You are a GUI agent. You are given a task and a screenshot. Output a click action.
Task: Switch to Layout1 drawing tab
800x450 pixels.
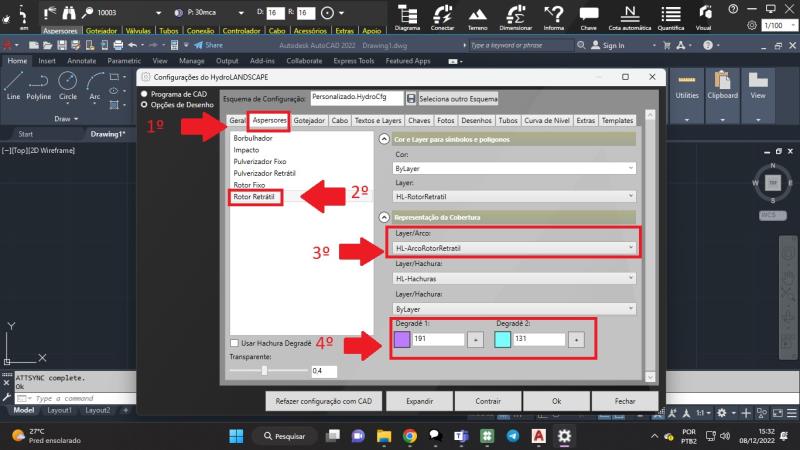point(60,410)
